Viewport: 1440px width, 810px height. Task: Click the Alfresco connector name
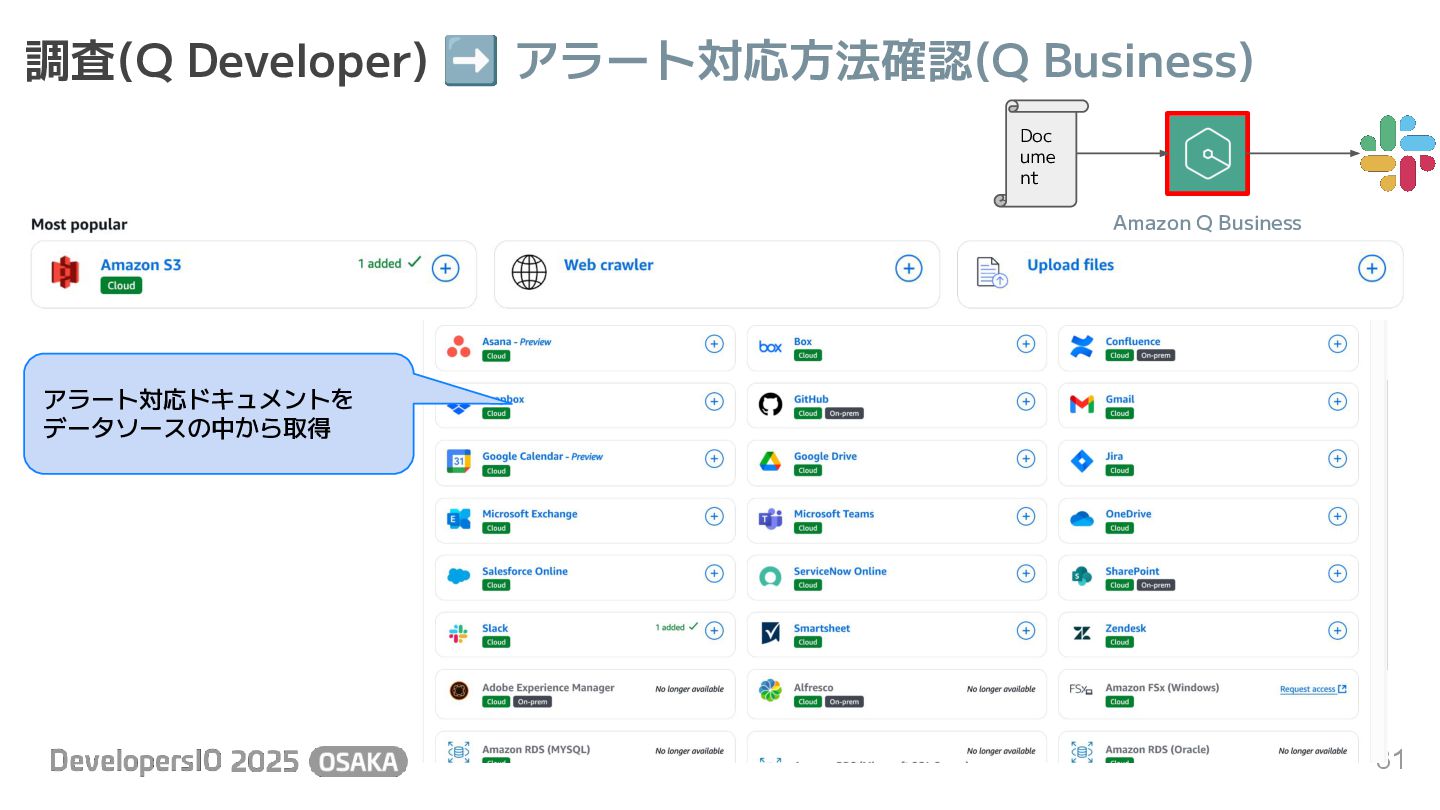(813, 688)
